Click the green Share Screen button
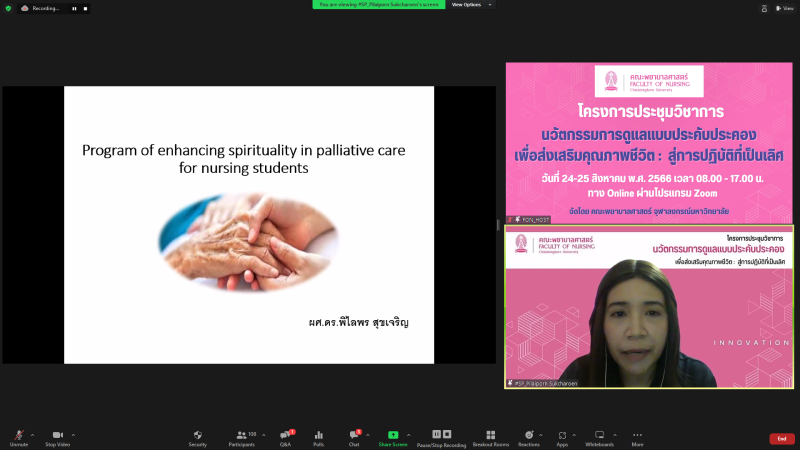800x450 pixels. [x=393, y=436]
